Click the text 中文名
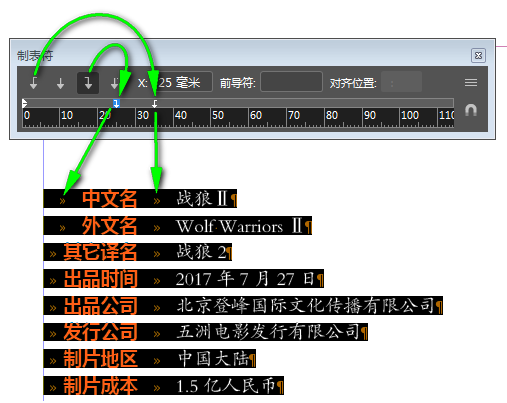 (110, 199)
